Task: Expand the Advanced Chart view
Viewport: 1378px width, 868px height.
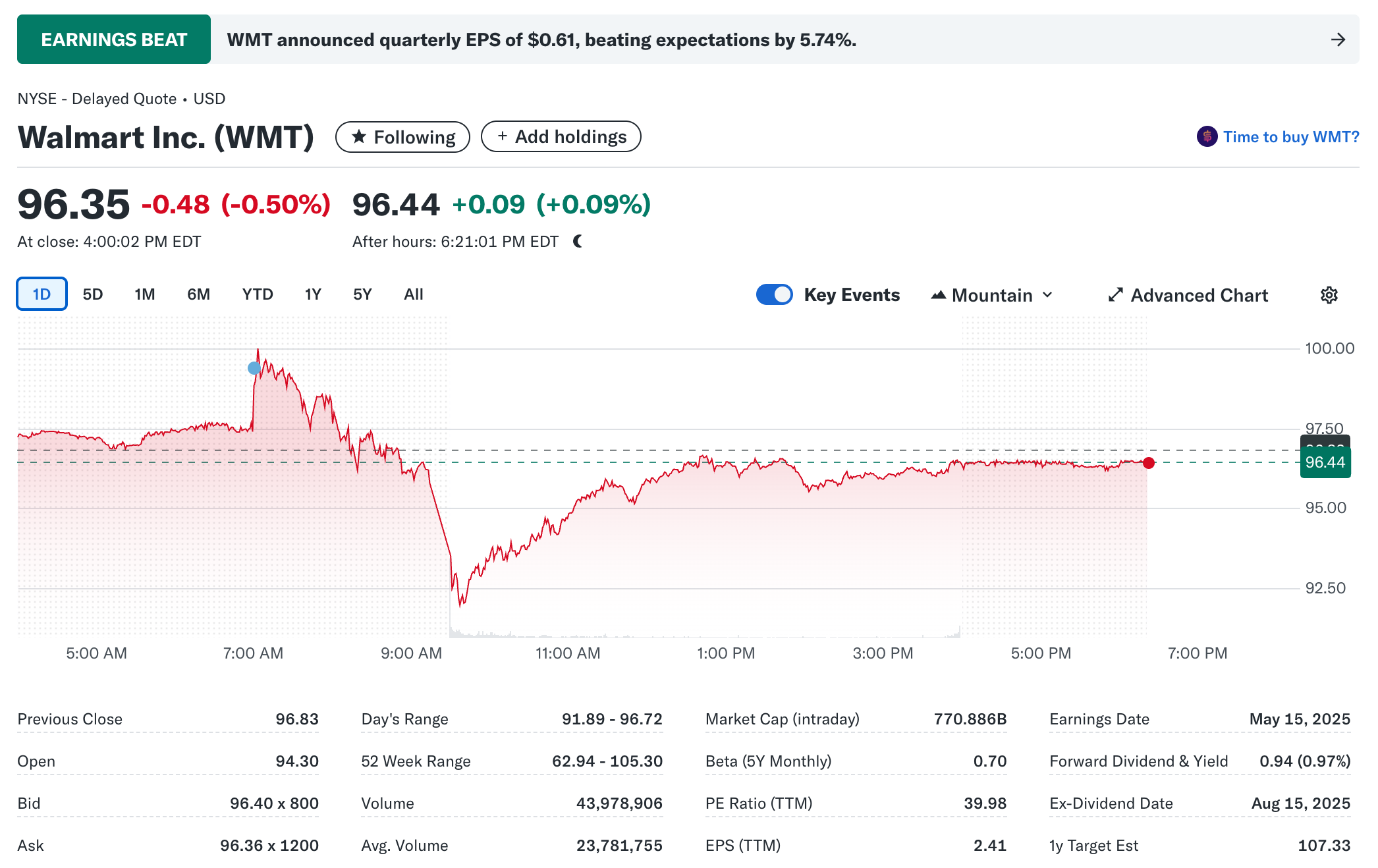Action: (1188, 295)
